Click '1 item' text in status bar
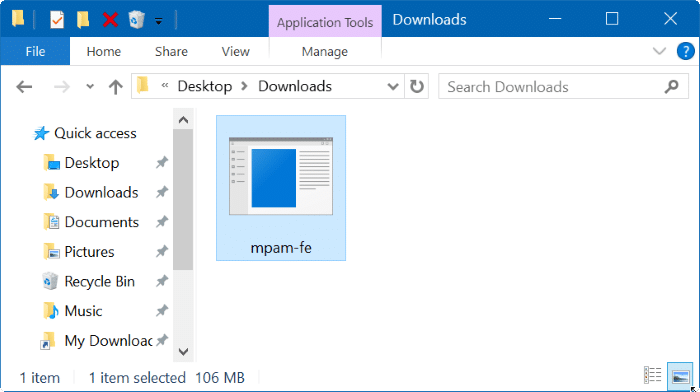Image resolution: width=700 pixels, height=392 pixels. tap(39, 378)
